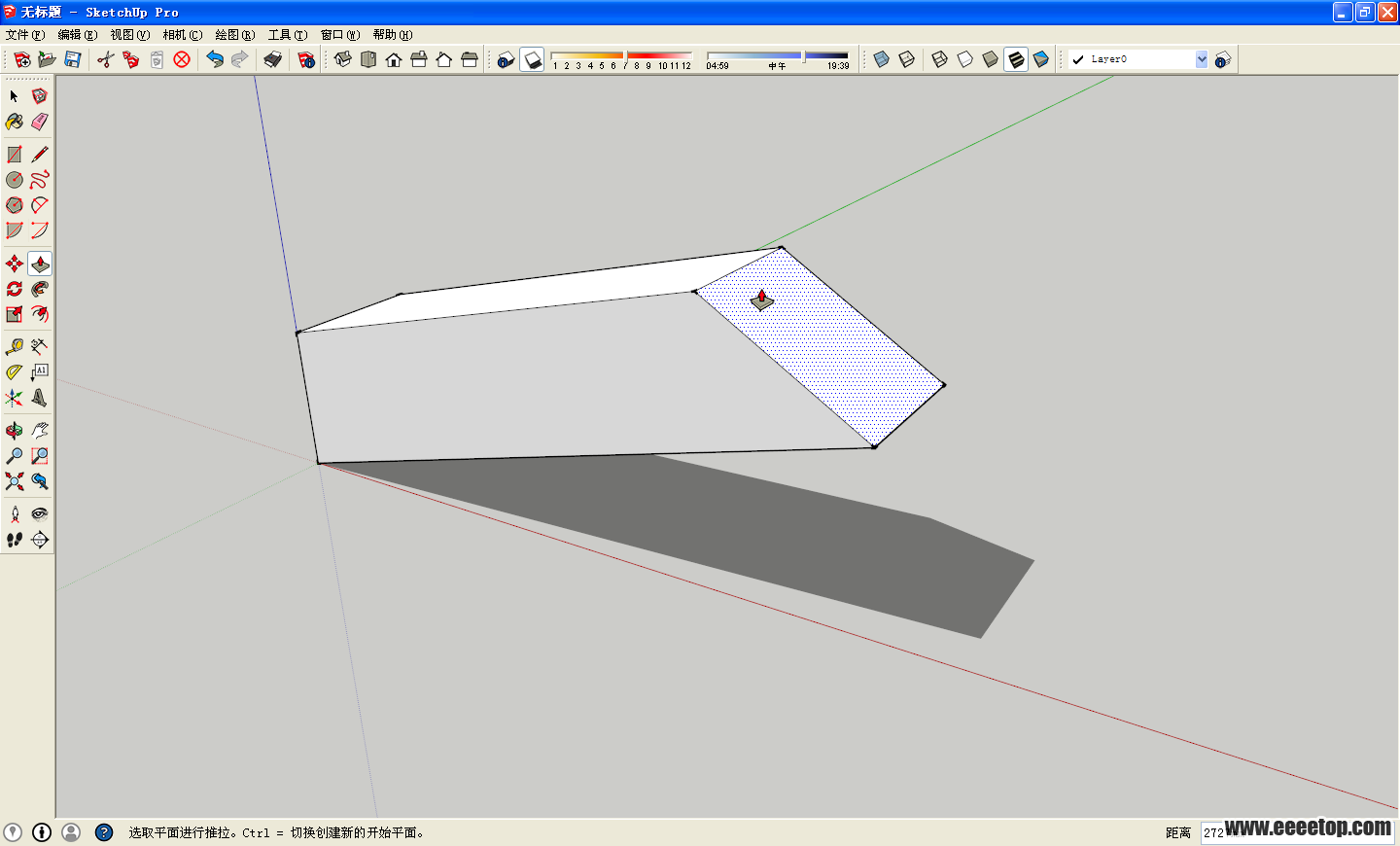The height and width of the screenshot is (846, 1400).
Task: Open the Shadow Settings dialog icon
Action: point(507,59)
